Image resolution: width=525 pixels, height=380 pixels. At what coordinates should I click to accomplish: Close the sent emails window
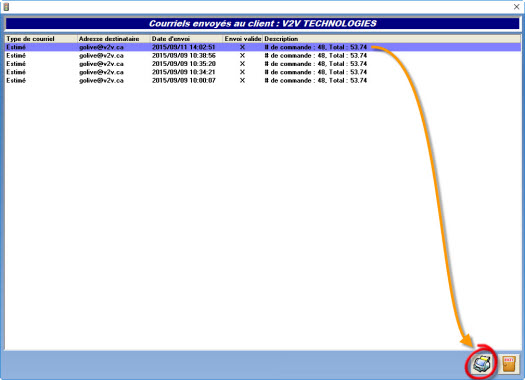516,7
